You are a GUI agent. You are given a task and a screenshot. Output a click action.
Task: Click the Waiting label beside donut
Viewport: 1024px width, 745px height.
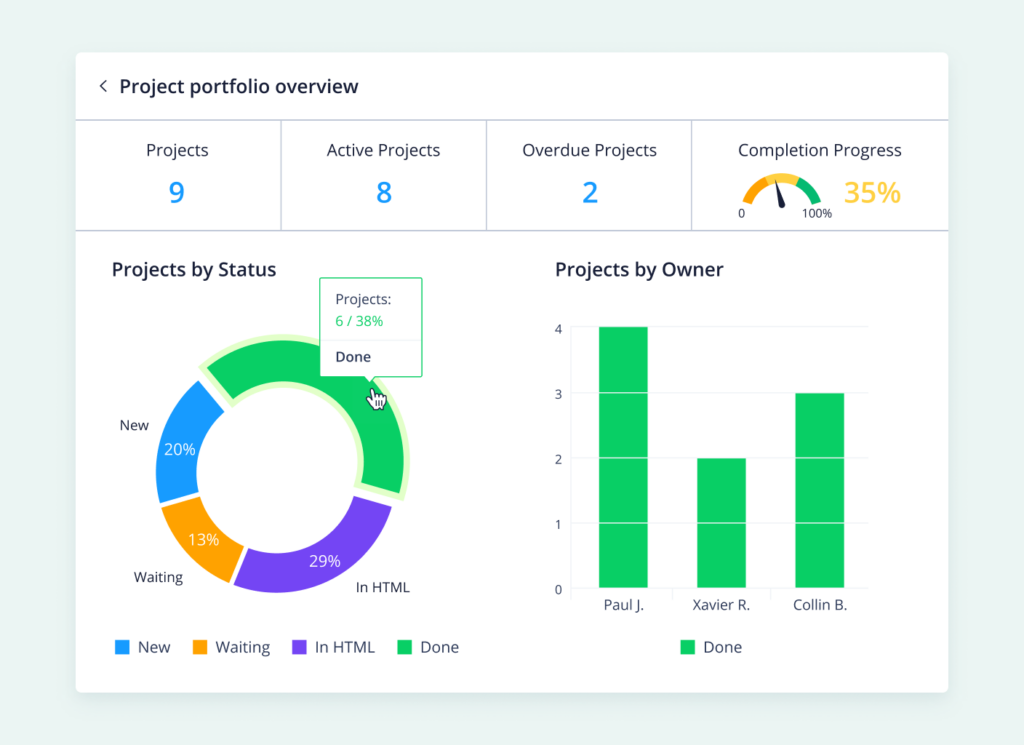[158, 577]
